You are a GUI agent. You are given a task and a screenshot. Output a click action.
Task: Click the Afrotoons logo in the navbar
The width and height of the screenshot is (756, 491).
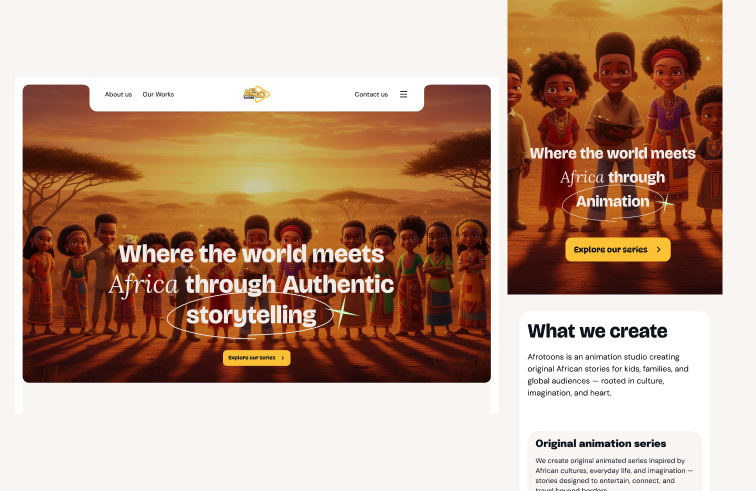click(x=256, y=94)
